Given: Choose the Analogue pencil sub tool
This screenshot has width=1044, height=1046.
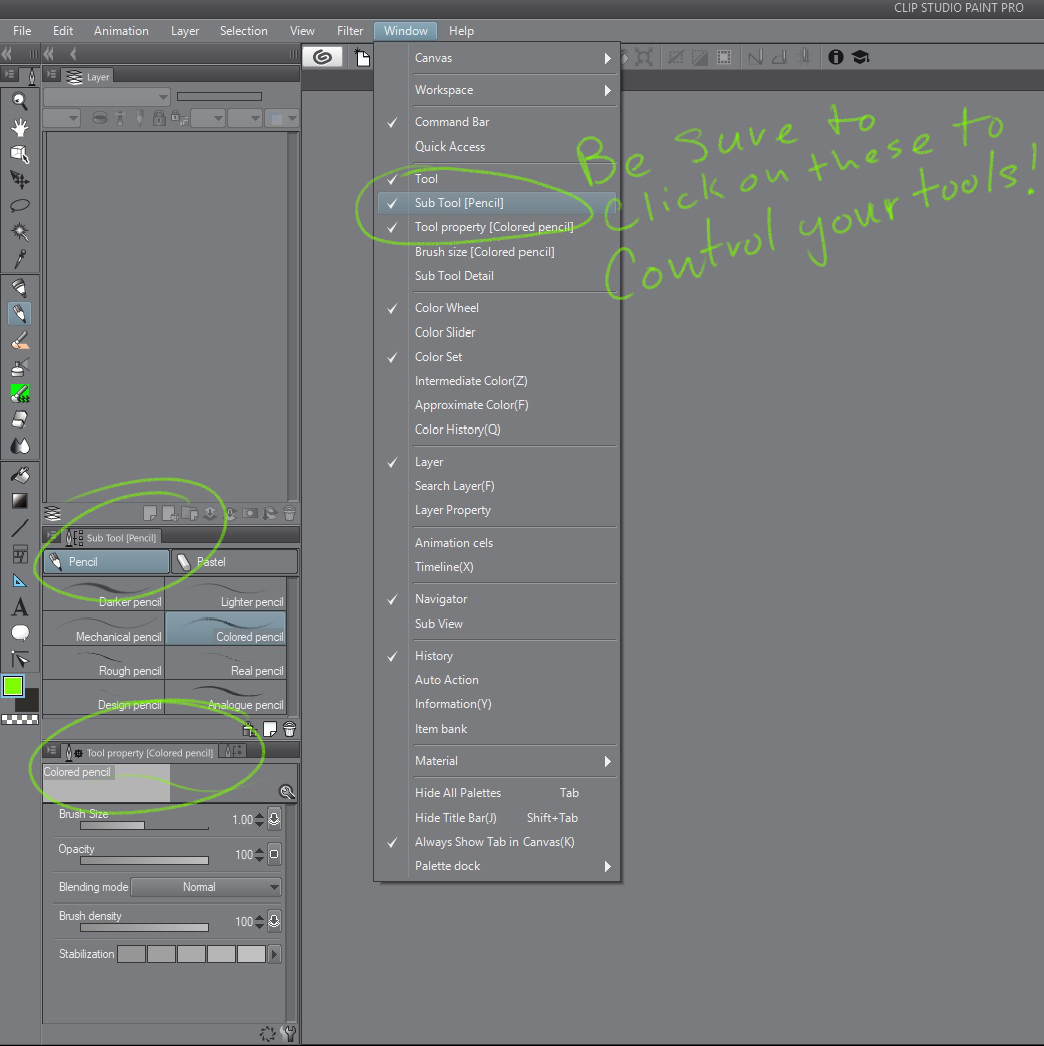Looking at the screenshot, I should (x=225, y=697).
